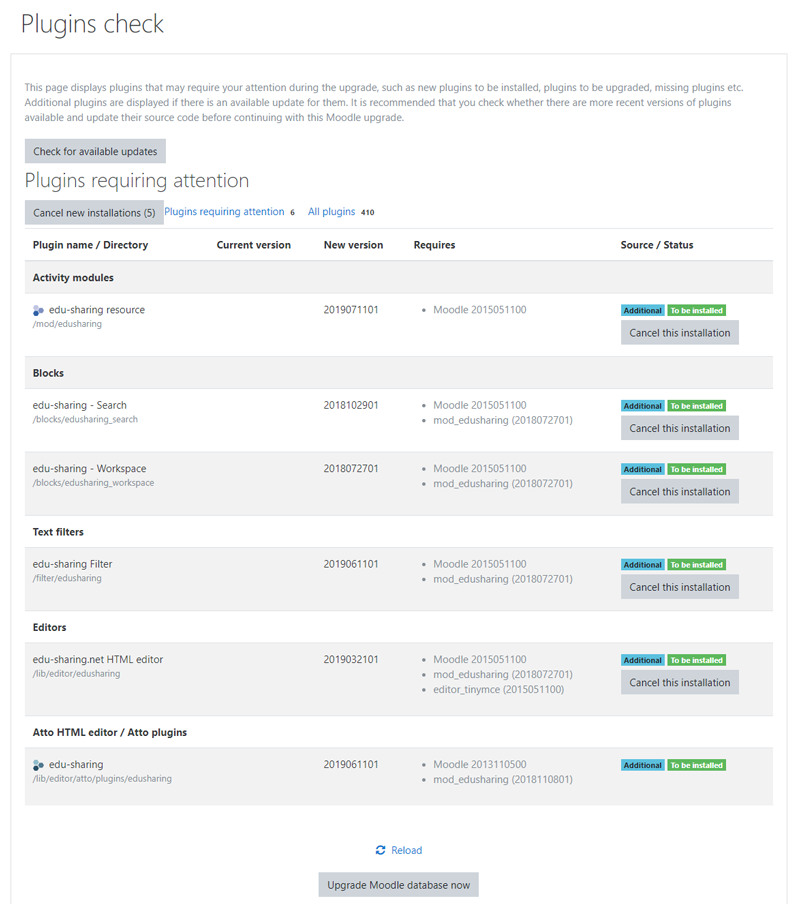Click the Plugin name / Directory column header
This screenshot has width=800, height=904.
tap(90, 245)
